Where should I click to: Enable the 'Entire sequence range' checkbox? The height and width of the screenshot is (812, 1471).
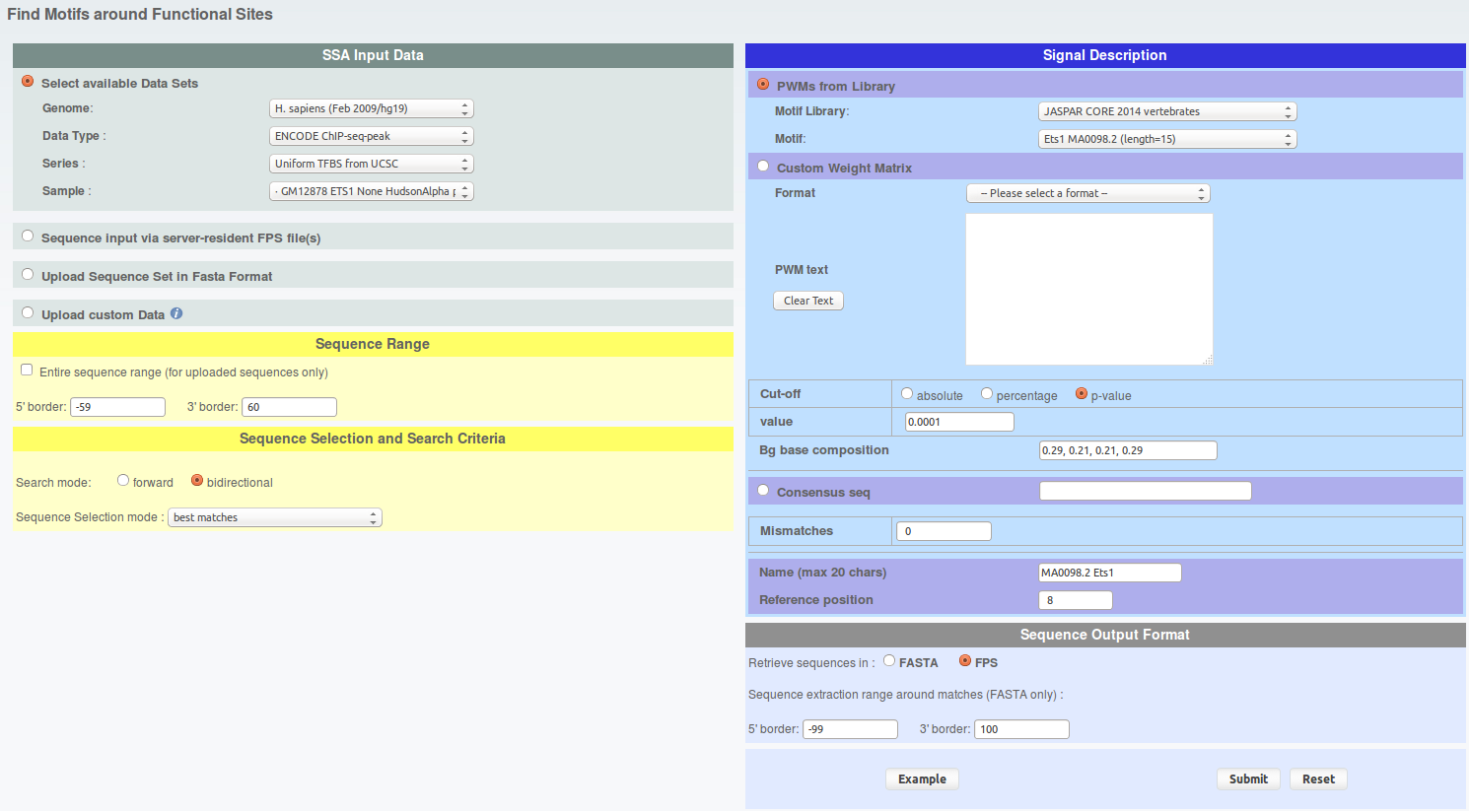[x=27, y=371]
